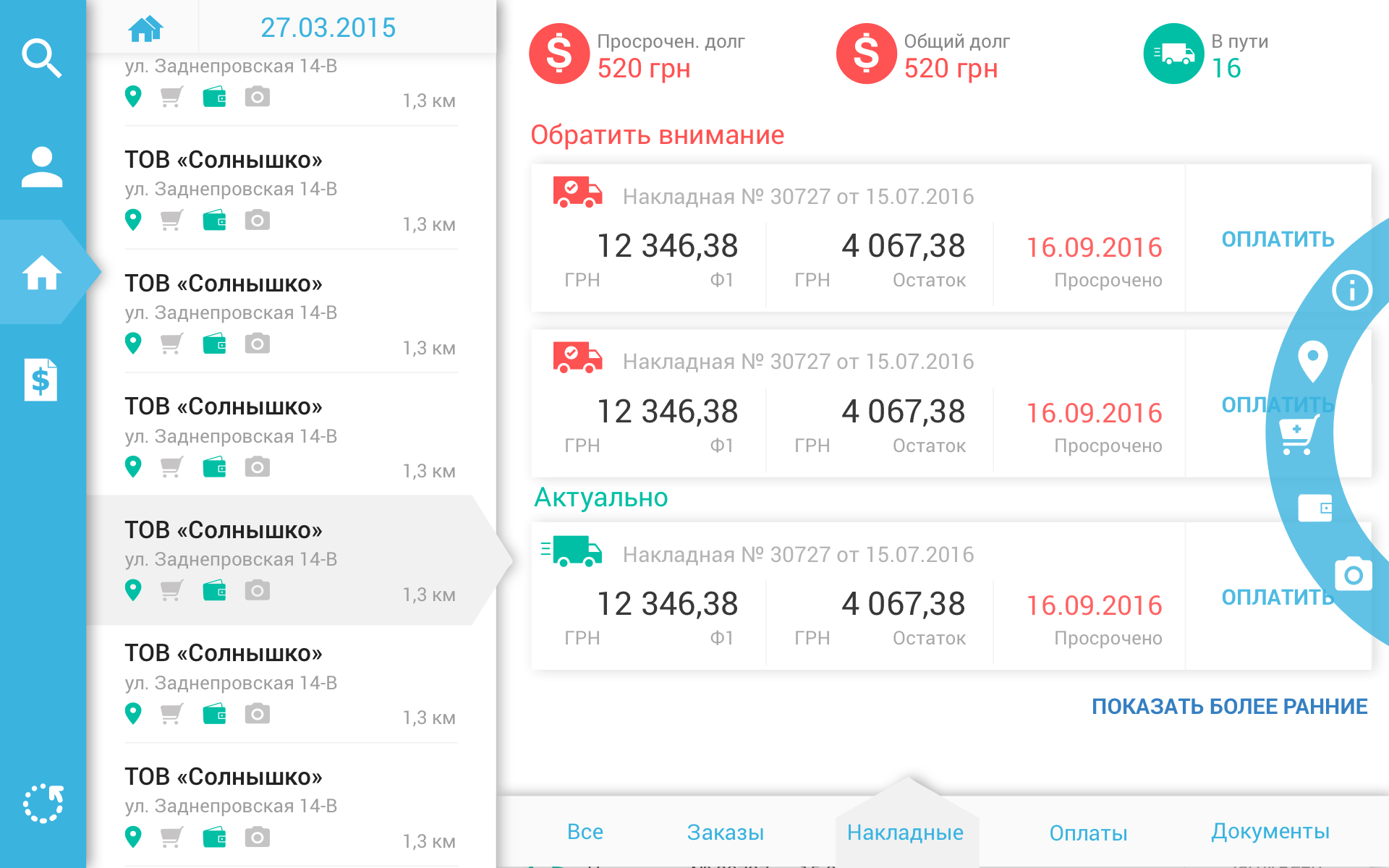Screen dimensions: 1389x868
Task: Tap the house icon beside the date
Action: tap(145, 28)
